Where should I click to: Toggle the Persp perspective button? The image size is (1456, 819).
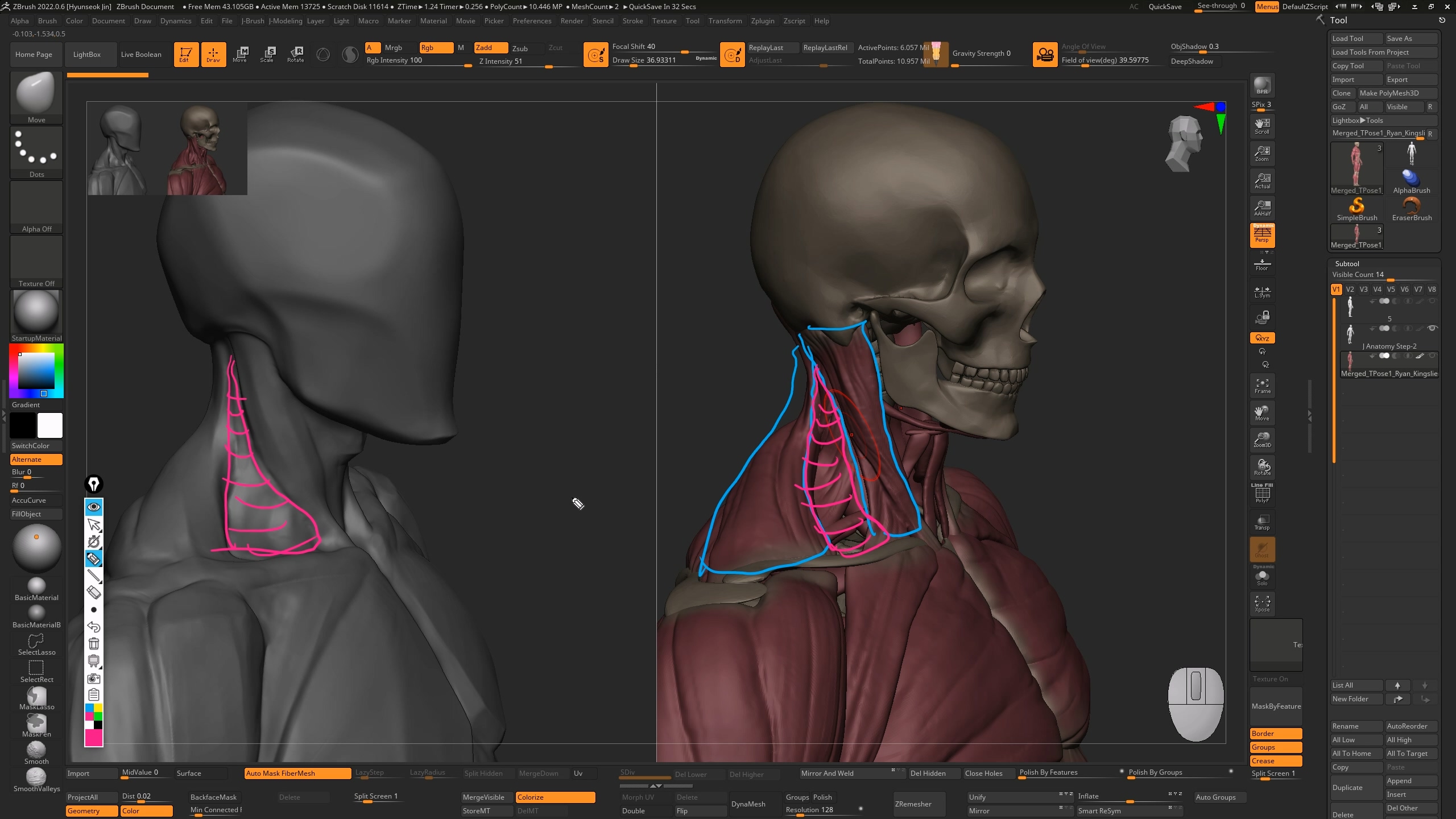pos(1262,234)
